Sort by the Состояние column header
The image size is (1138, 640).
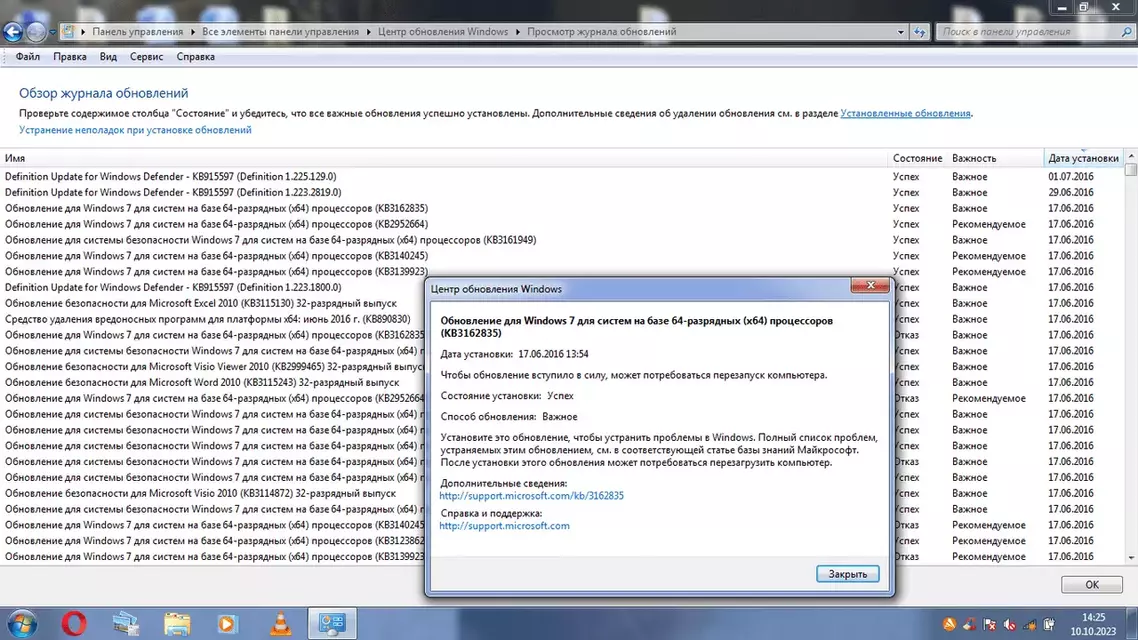point(917,158)
